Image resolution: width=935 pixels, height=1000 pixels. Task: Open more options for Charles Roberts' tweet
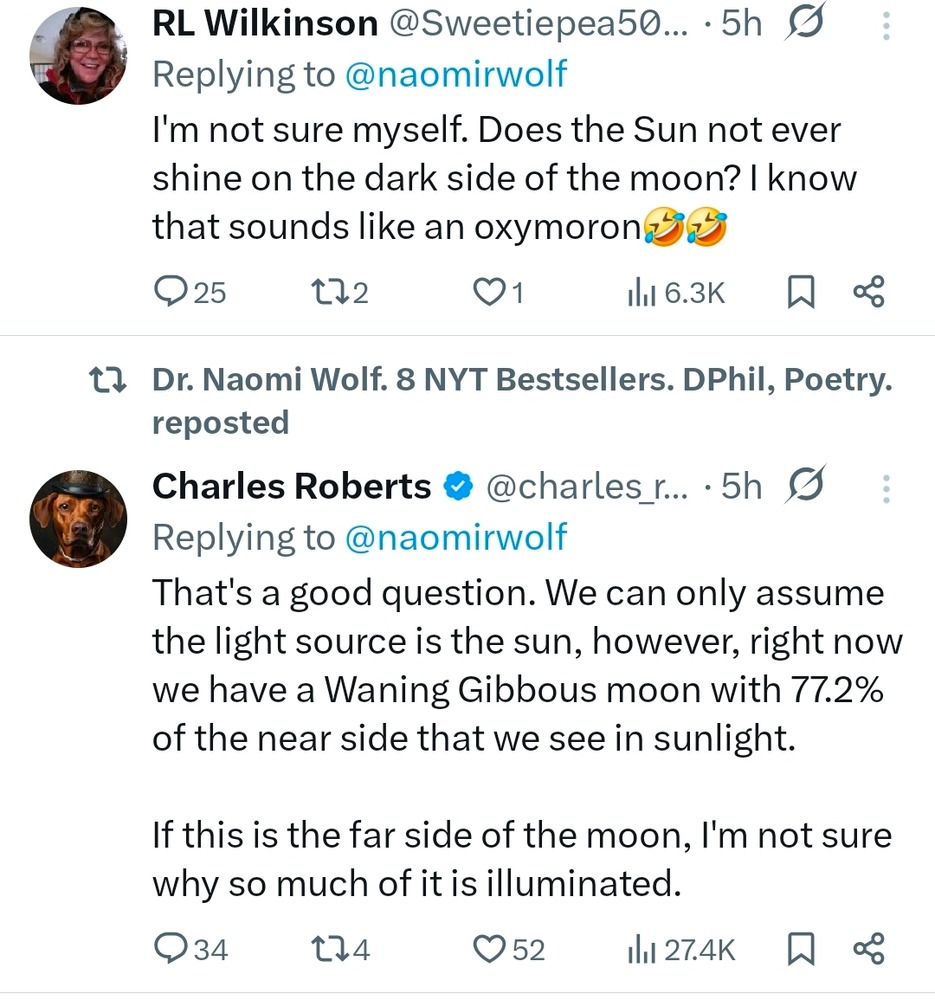pyautogui.click(x=885, y=486)
